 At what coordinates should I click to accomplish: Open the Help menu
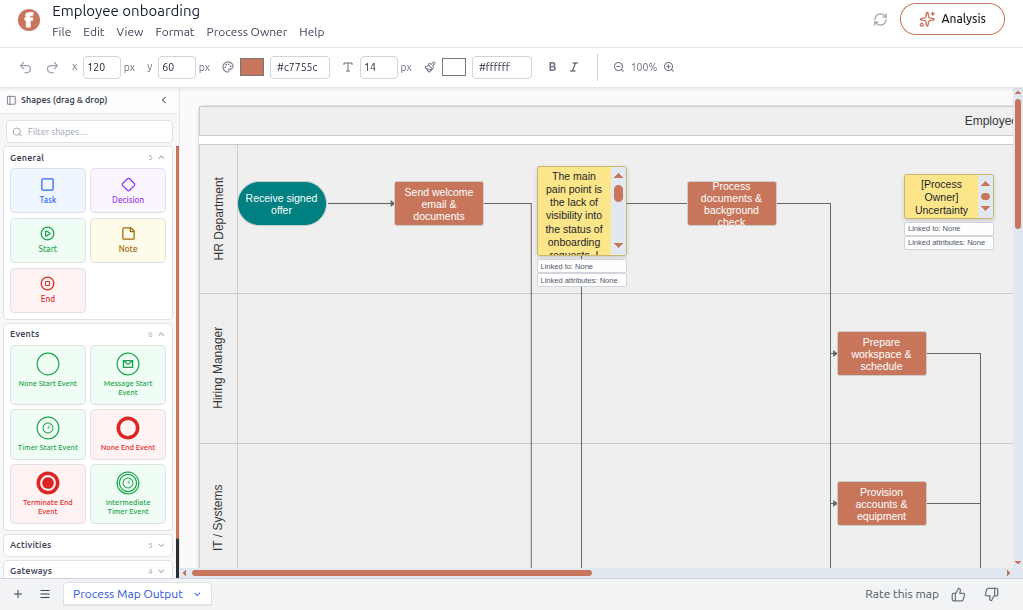coord(312,32)
